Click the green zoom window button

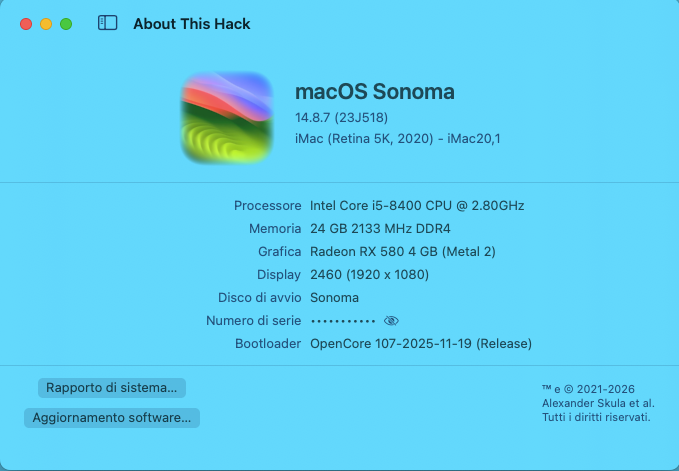point(66,23)
